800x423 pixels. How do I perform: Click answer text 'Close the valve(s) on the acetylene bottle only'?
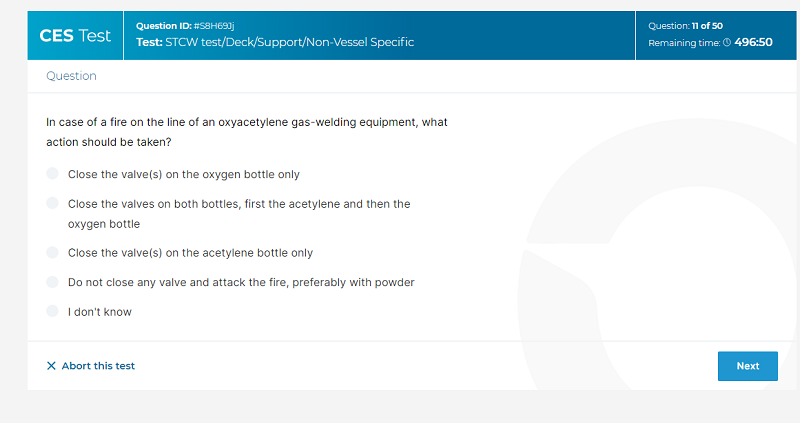pyautogui.click(x=190, y=253)
